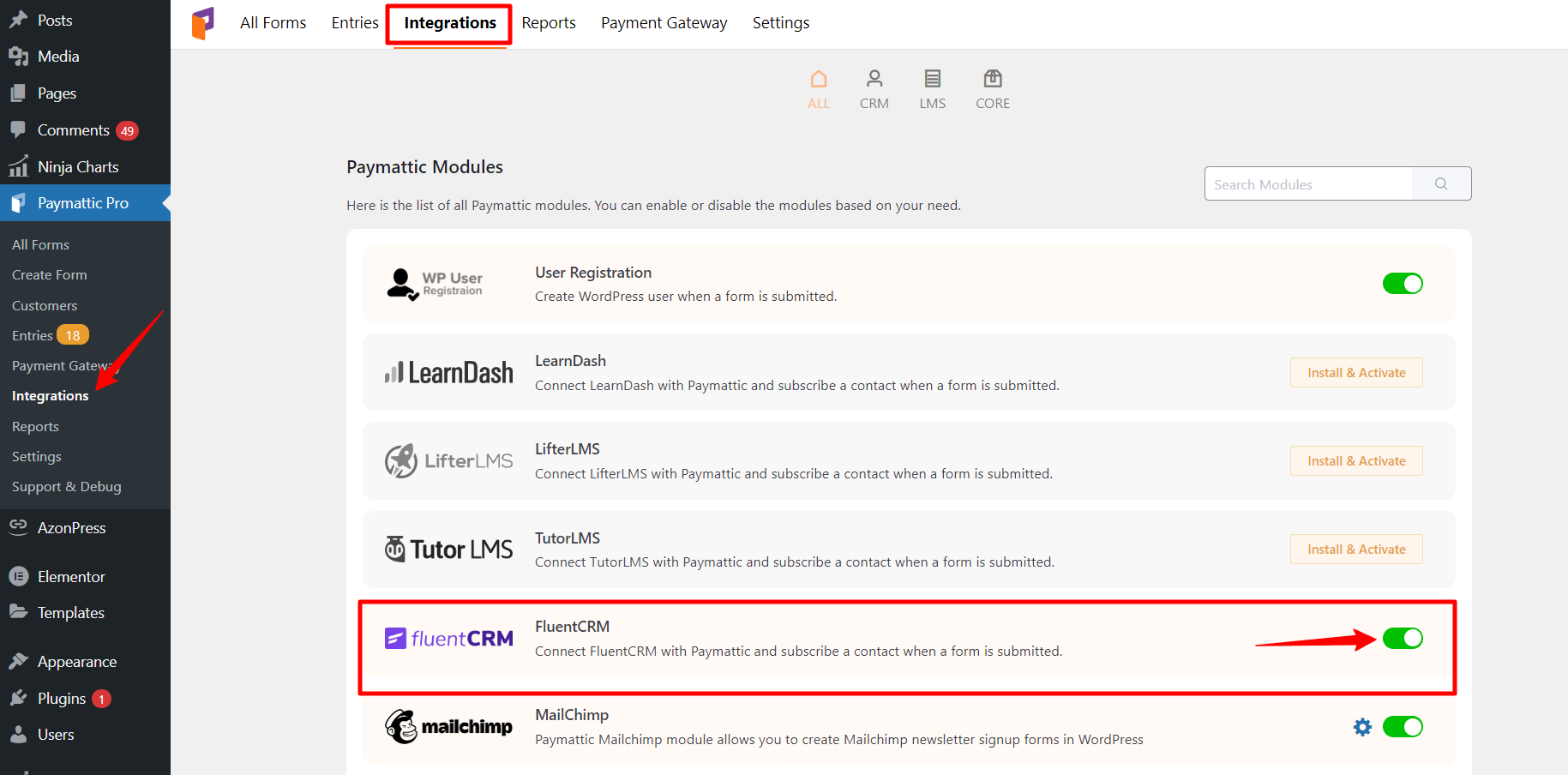
Task: Install & Activate the LifterLMS module
Action: 1356,461
